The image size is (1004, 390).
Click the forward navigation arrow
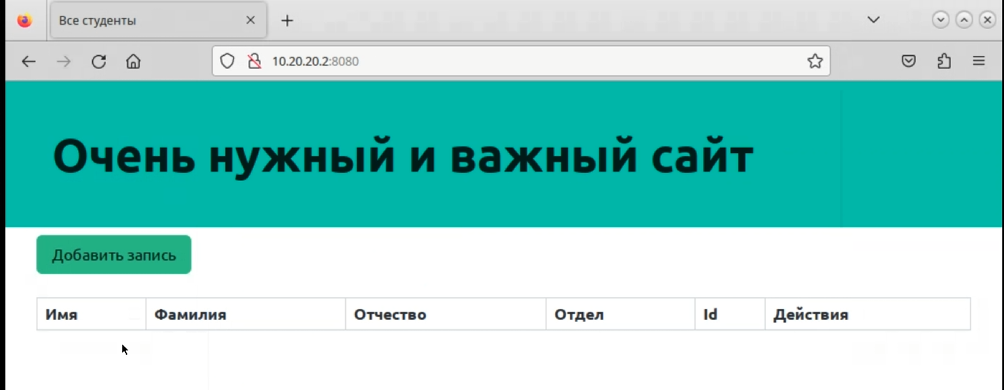[63, 61]
